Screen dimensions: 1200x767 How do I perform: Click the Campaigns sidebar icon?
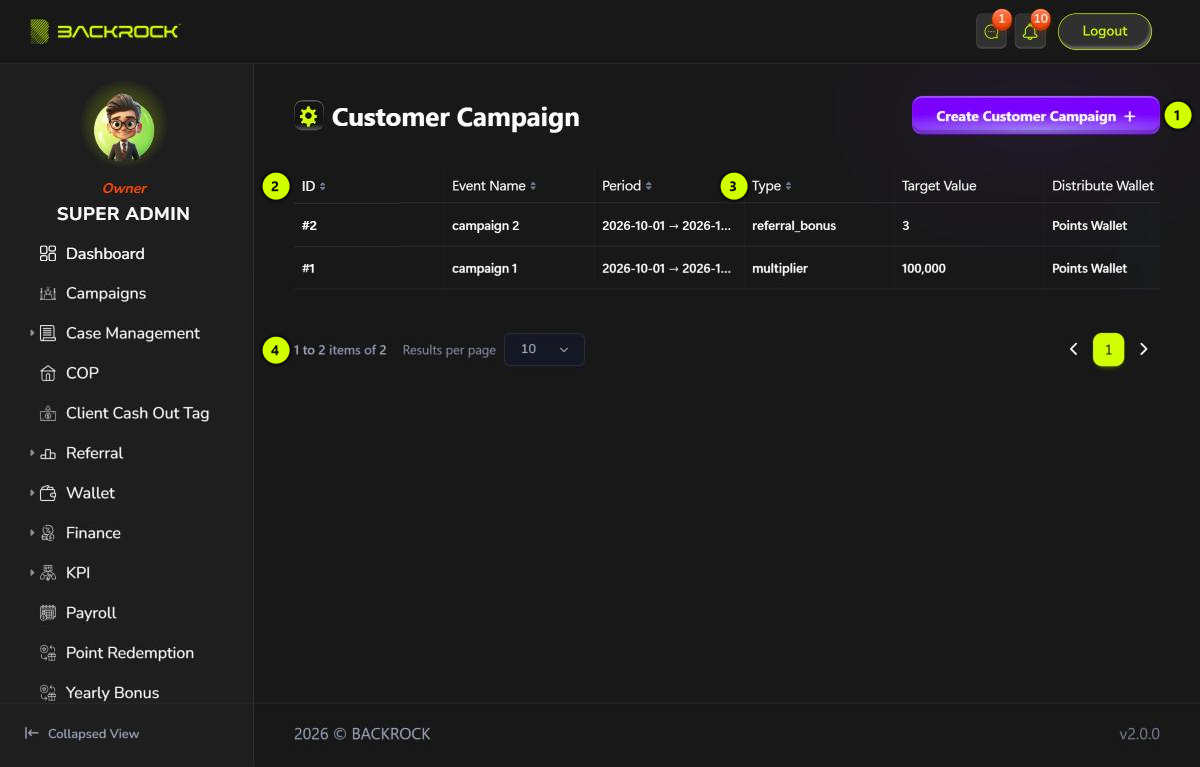click(48, 294)
